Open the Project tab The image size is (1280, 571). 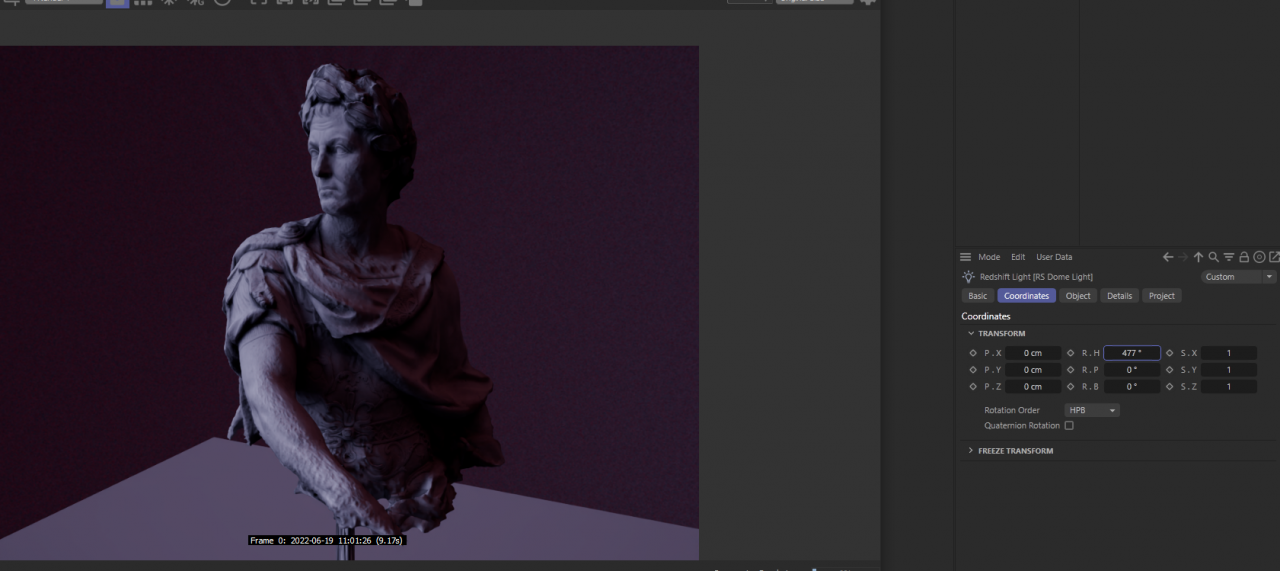pyautogui.click(x=1162, y=296)
